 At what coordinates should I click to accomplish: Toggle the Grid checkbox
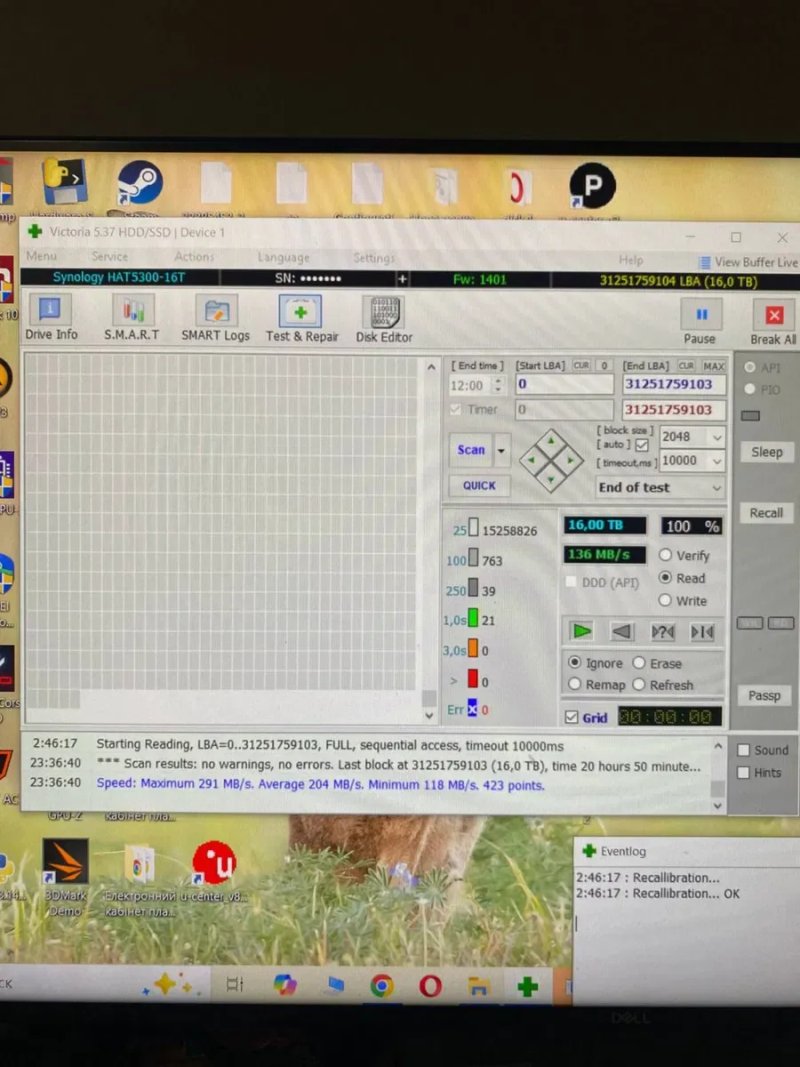(x=572, y=717)
